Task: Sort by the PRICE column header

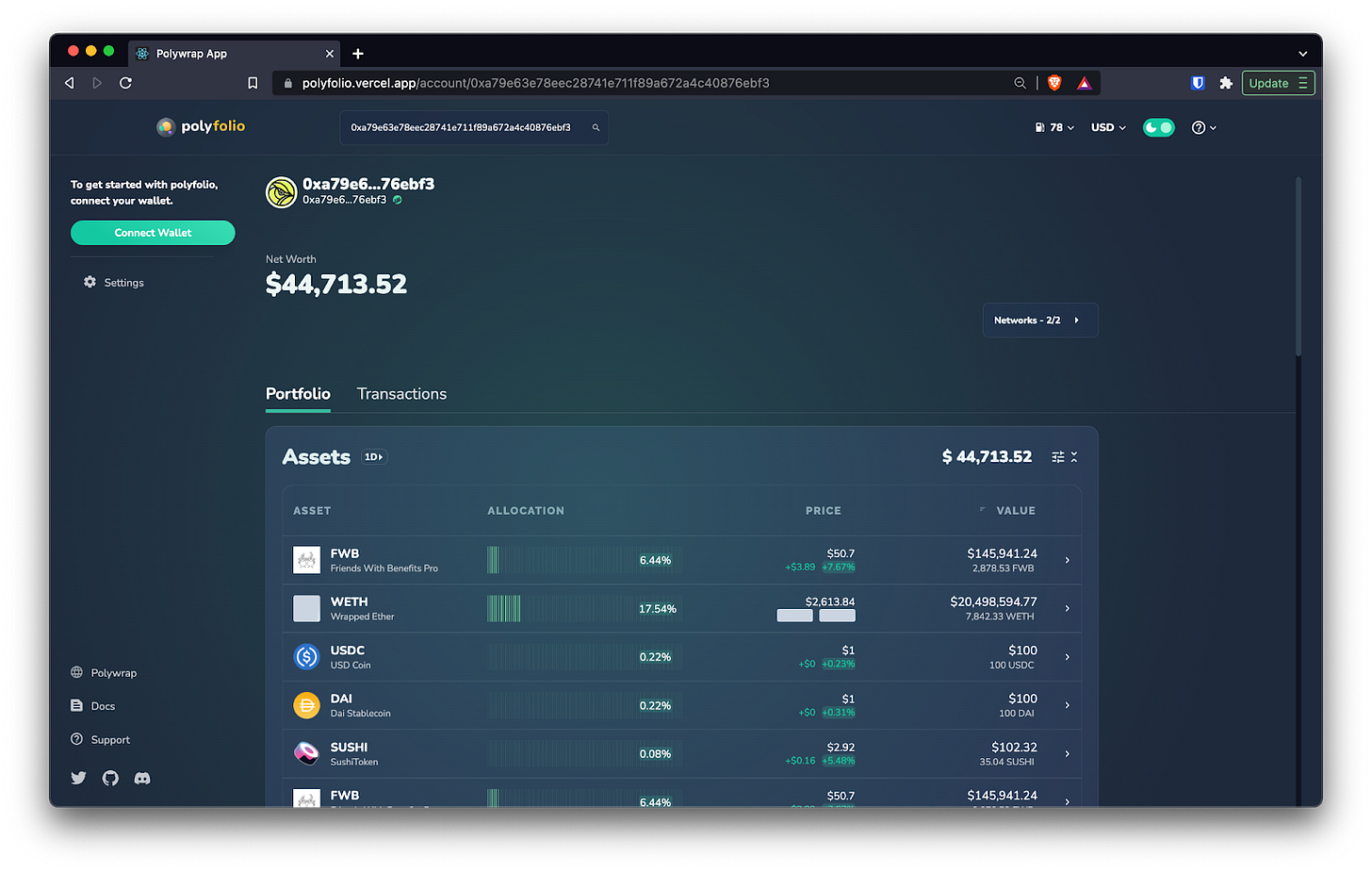Action: point(824,511)
